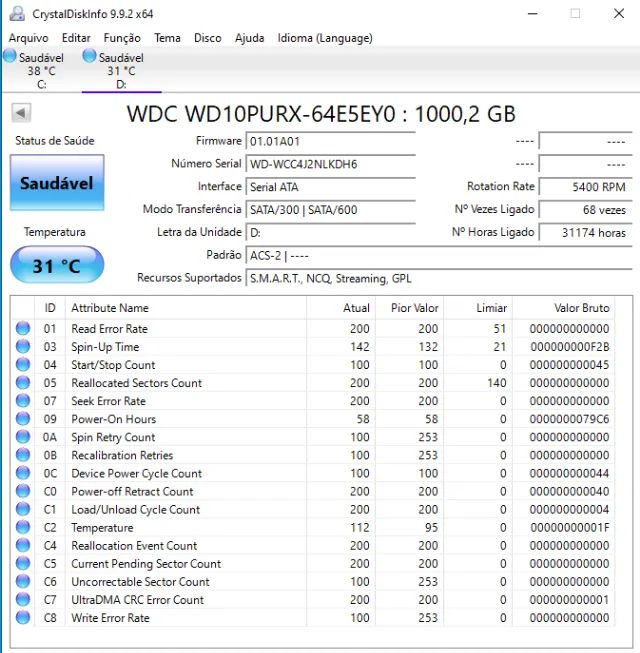Click the Attribute Name column header
Viewport: 640px width, 653px height.
click(x=186, y=308)
